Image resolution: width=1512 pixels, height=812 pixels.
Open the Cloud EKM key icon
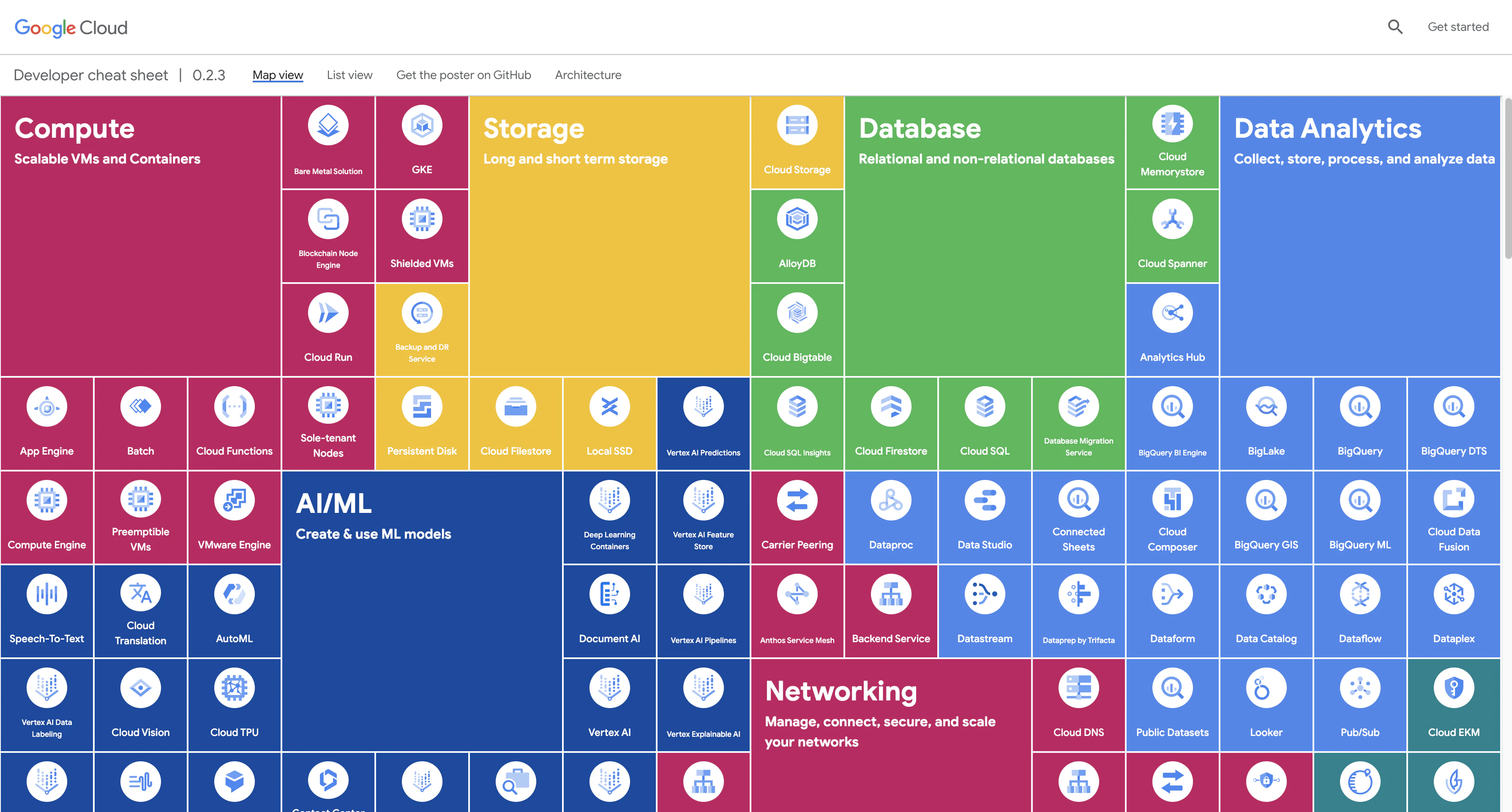[x=1454, y=688]
